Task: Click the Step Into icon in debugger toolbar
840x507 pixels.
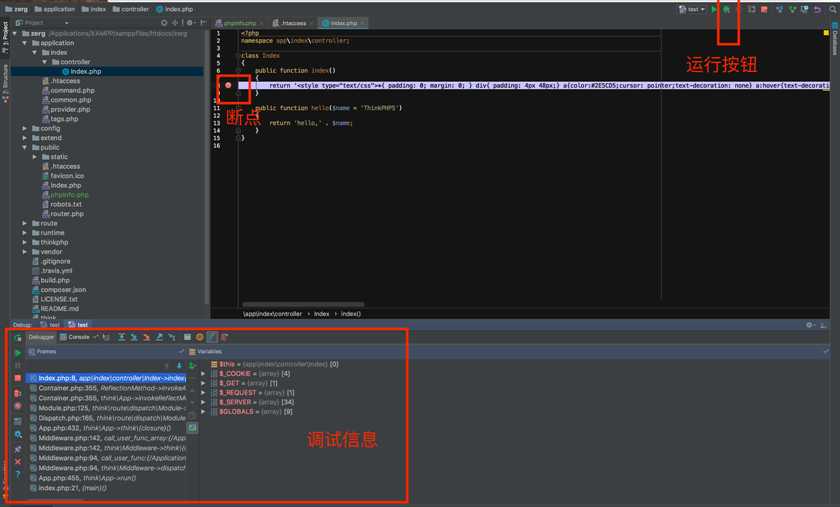Action: [x=134, y=337]
